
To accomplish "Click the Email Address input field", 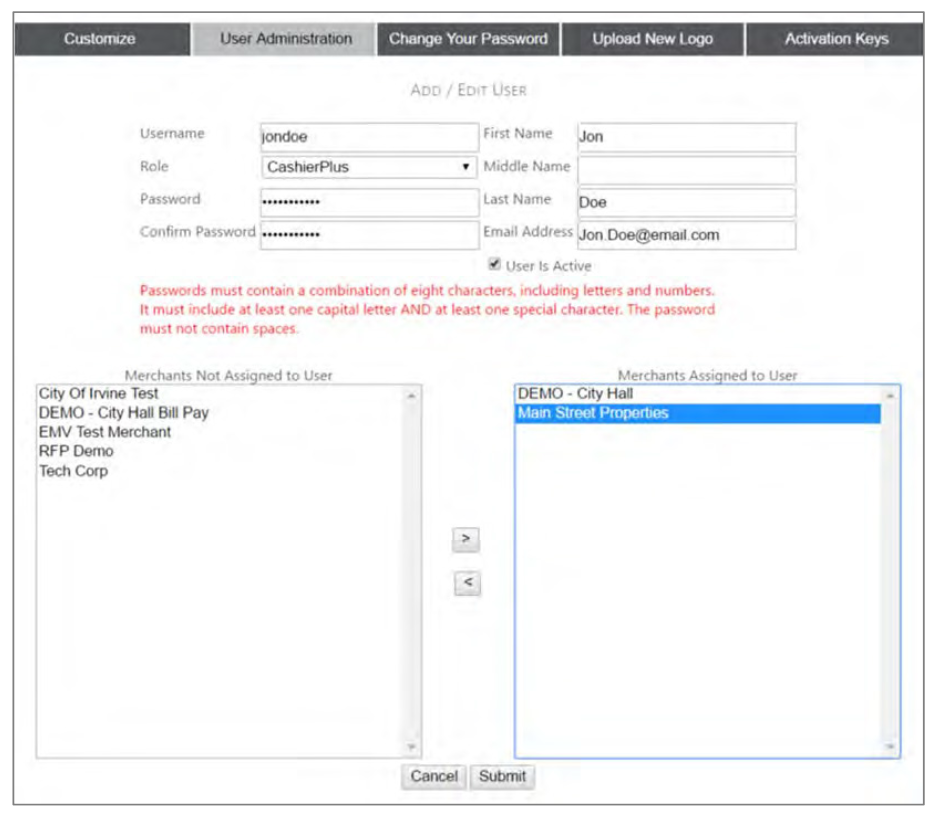I will [x=686, y=235].
